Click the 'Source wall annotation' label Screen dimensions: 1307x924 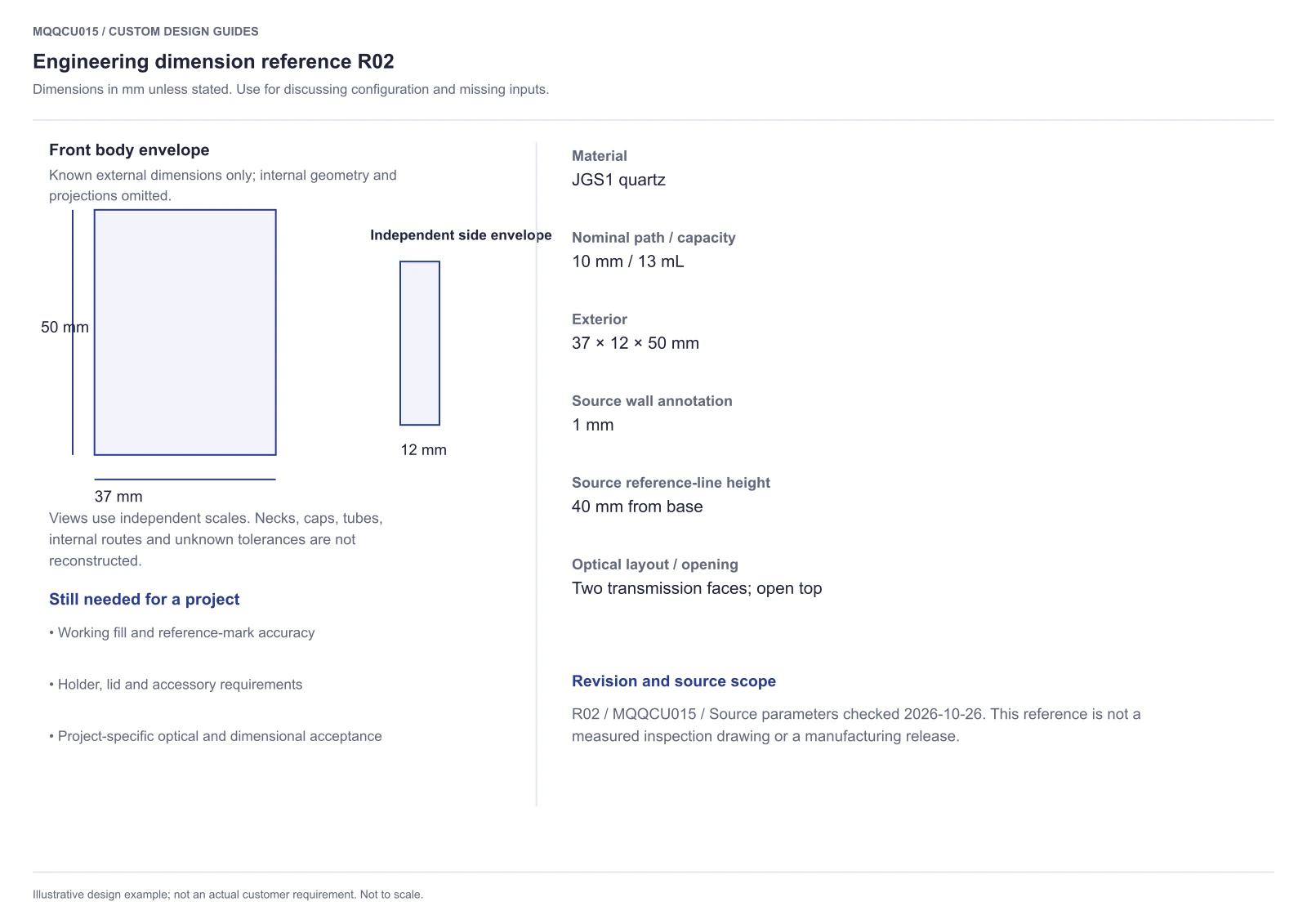click(x=652, y=401)
